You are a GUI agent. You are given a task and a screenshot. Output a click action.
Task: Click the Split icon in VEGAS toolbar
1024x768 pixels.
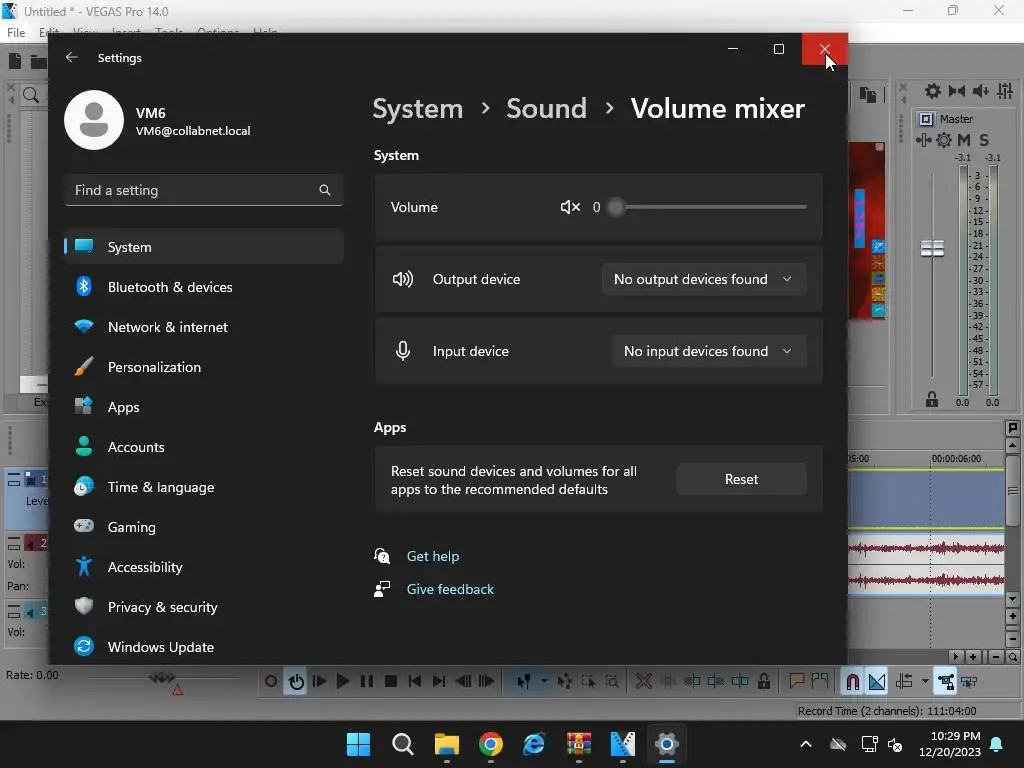tap(740, 681)
